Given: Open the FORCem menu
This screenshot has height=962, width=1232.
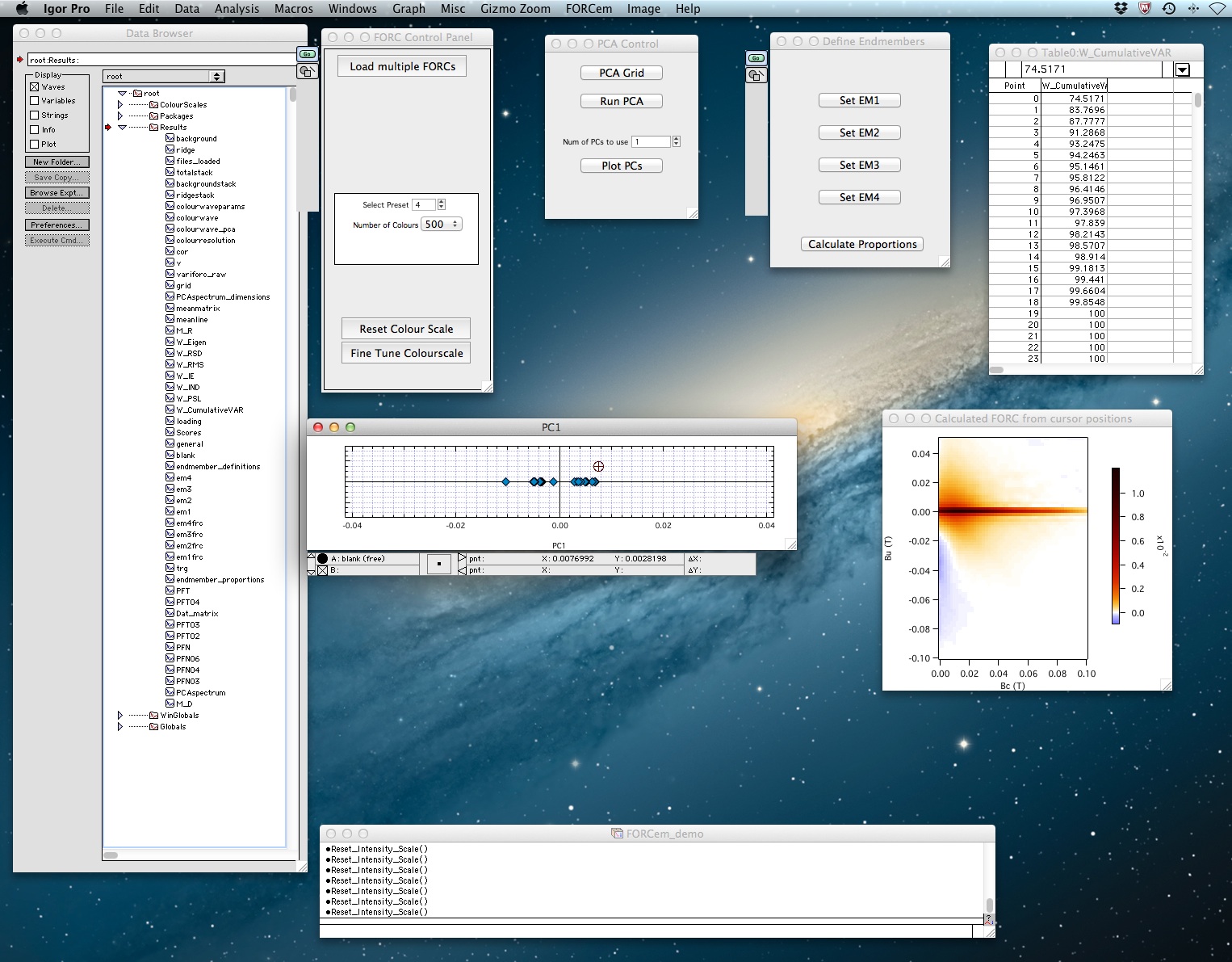Looking at the screenshot, I should coord(589,9).
